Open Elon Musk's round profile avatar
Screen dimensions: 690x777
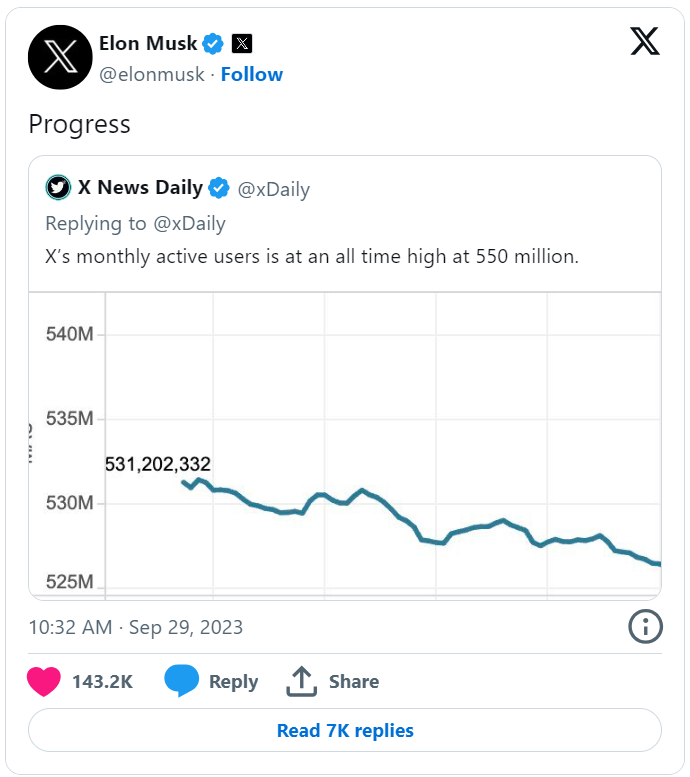pyautogui.click(x=60, y=57)
